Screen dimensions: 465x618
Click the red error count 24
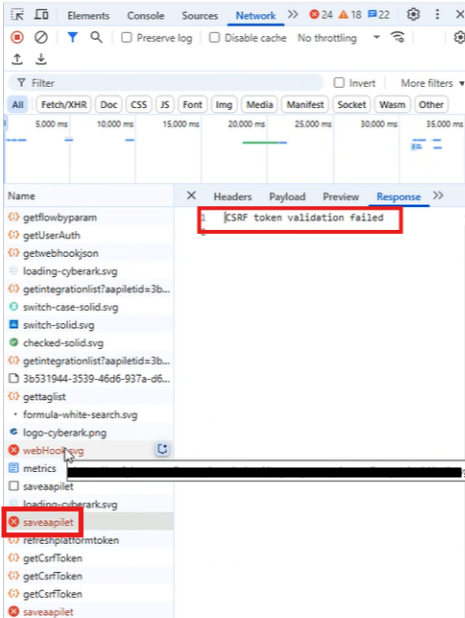pyautogui.click(x=321, y=15)
